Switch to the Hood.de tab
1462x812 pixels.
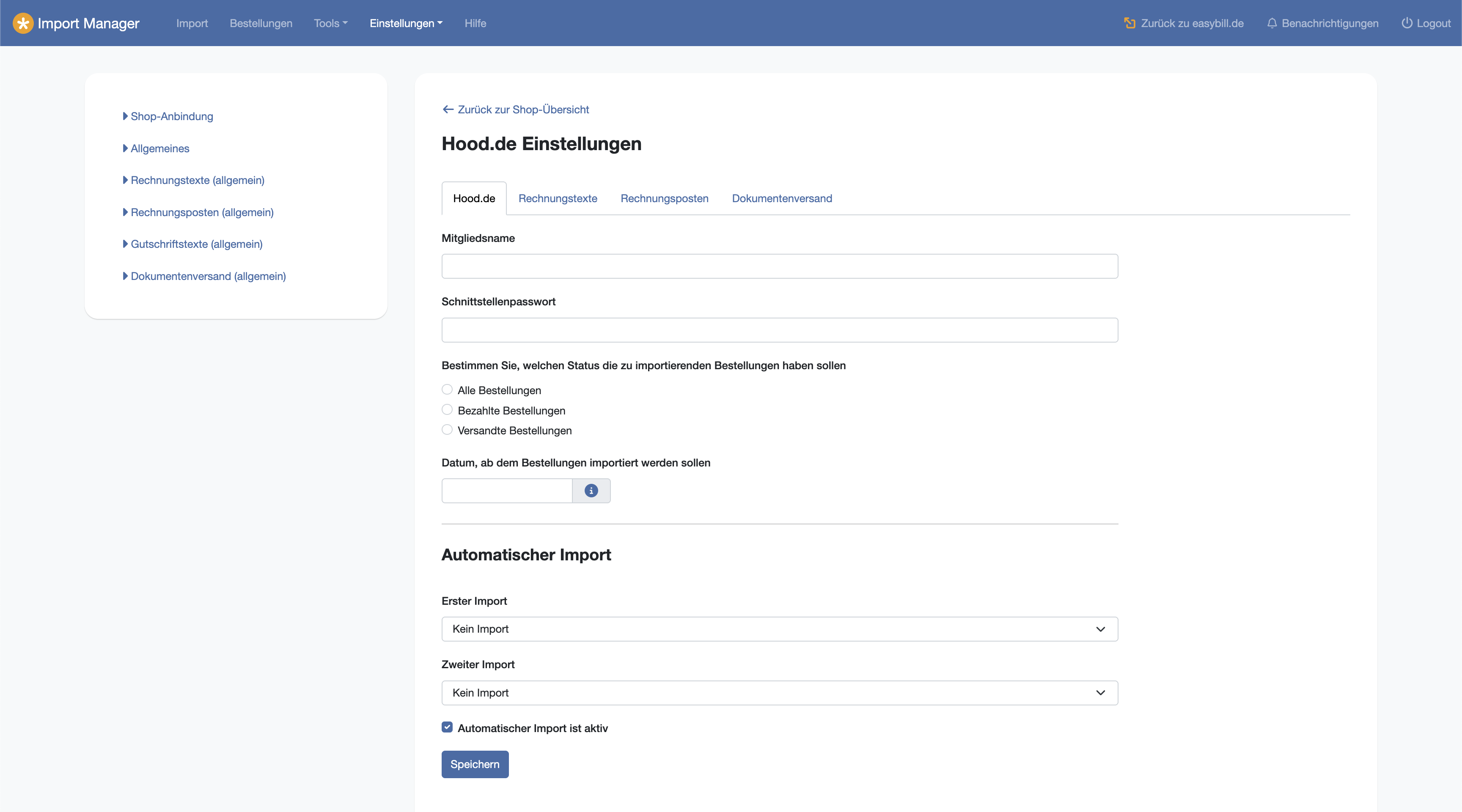(474, 199)
